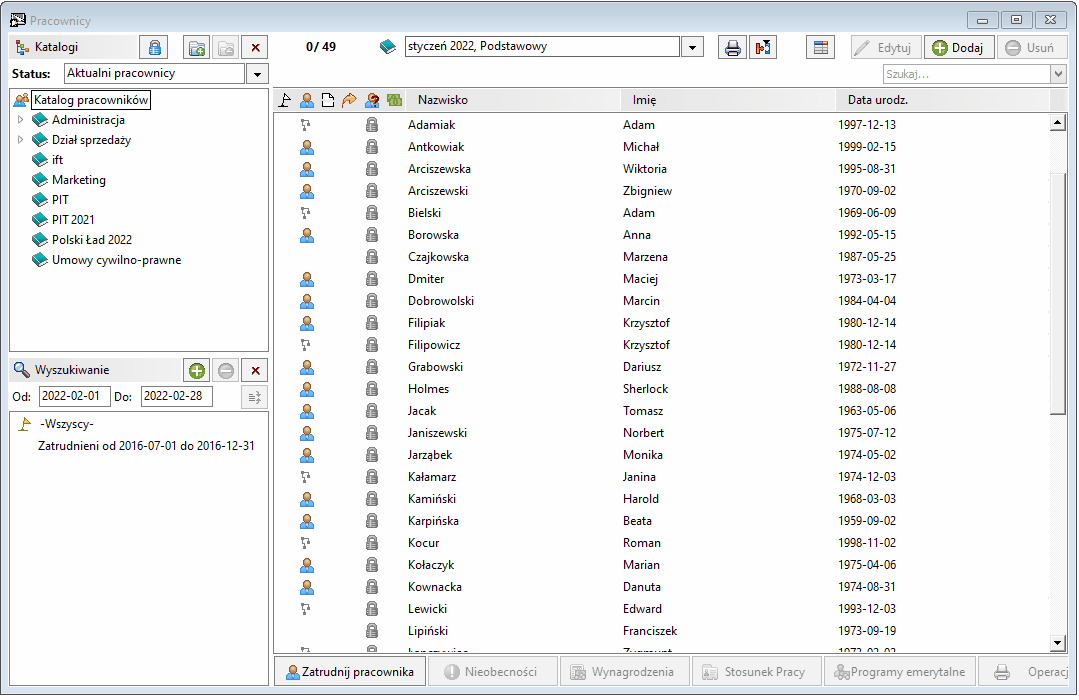Click the person icon in Antkowiak row

point(307,147)
